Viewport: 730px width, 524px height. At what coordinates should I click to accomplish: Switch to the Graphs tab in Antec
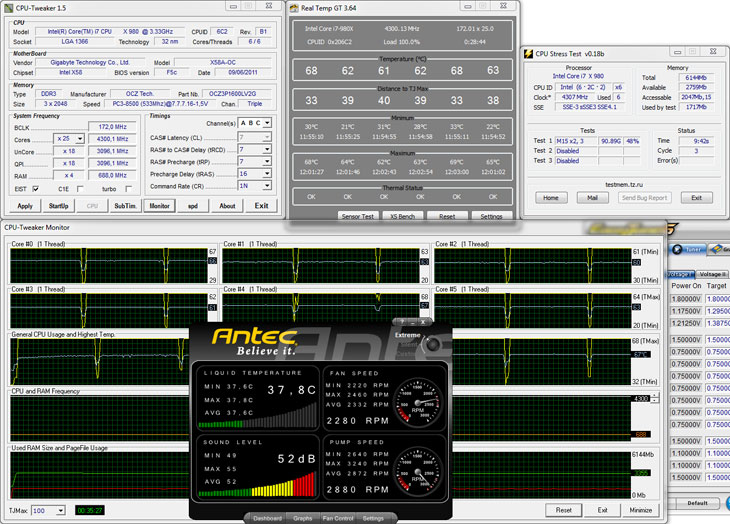[x=303, y=518]
